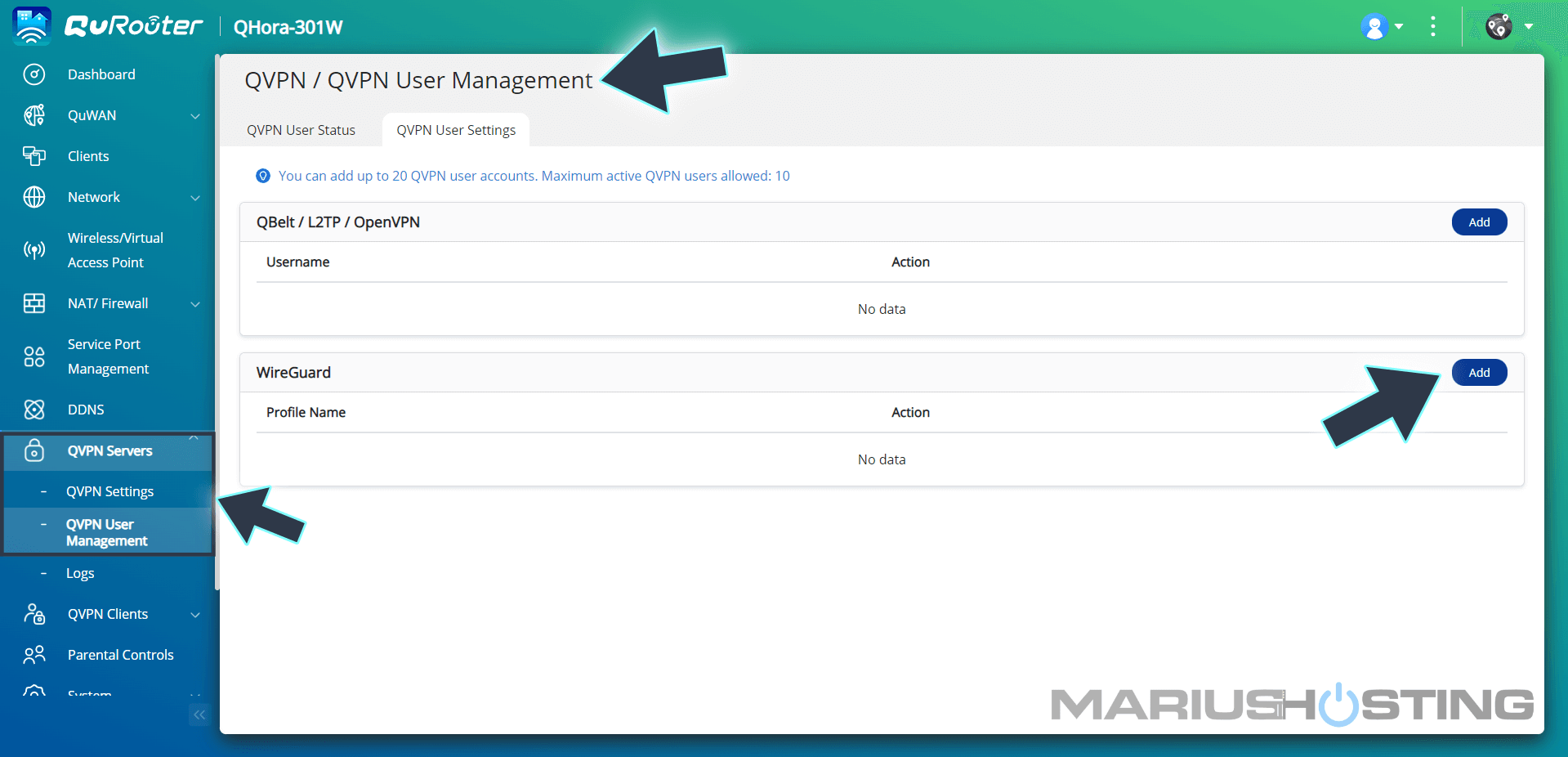Expand the QVPN Clients menu chevron
This screenshot has height=757, width=1568.
coord(195,615)
